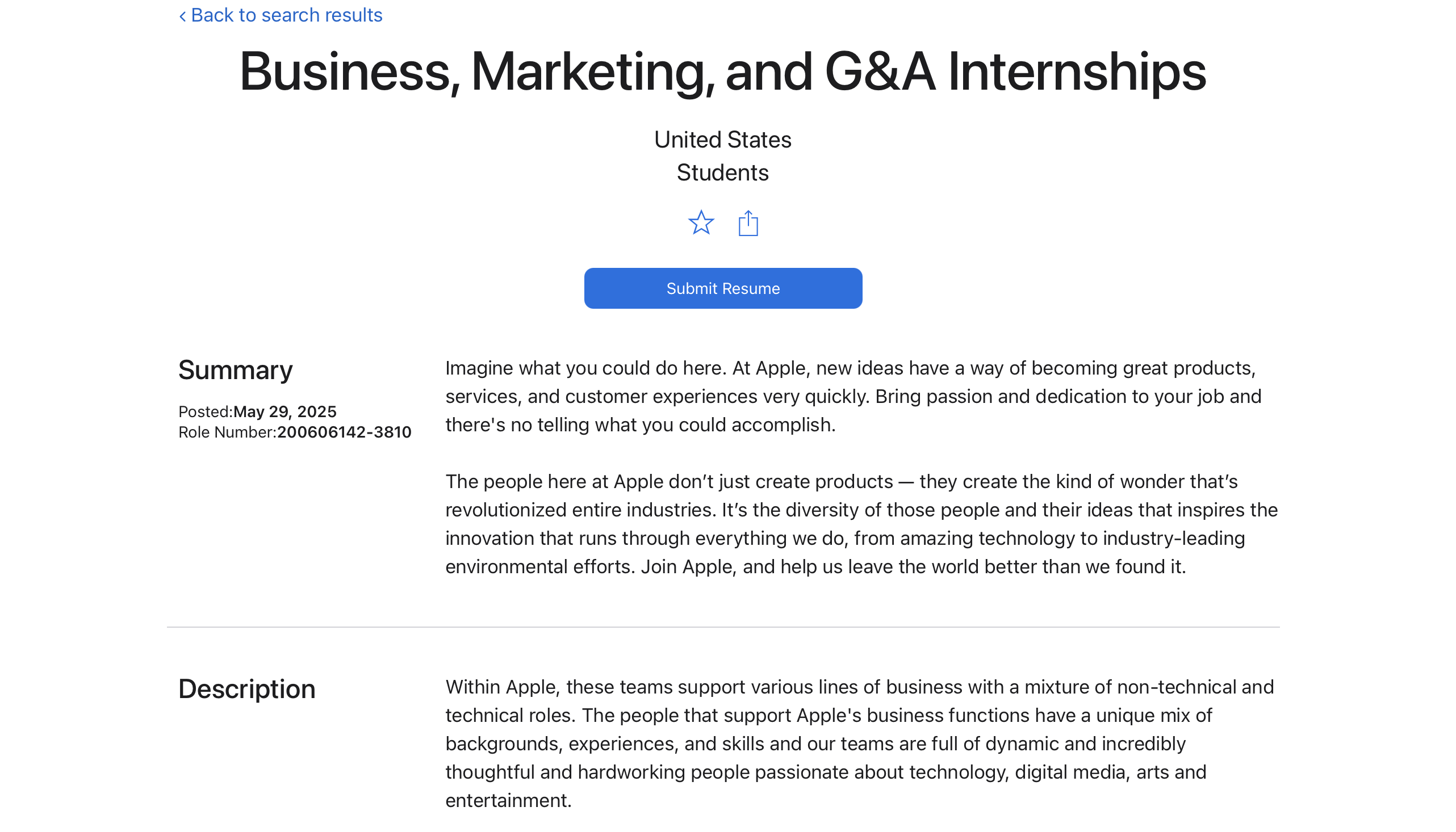Click the back chevron arrow icon
This screenshot has height=832, width=1456.
(x=183, y=16)
